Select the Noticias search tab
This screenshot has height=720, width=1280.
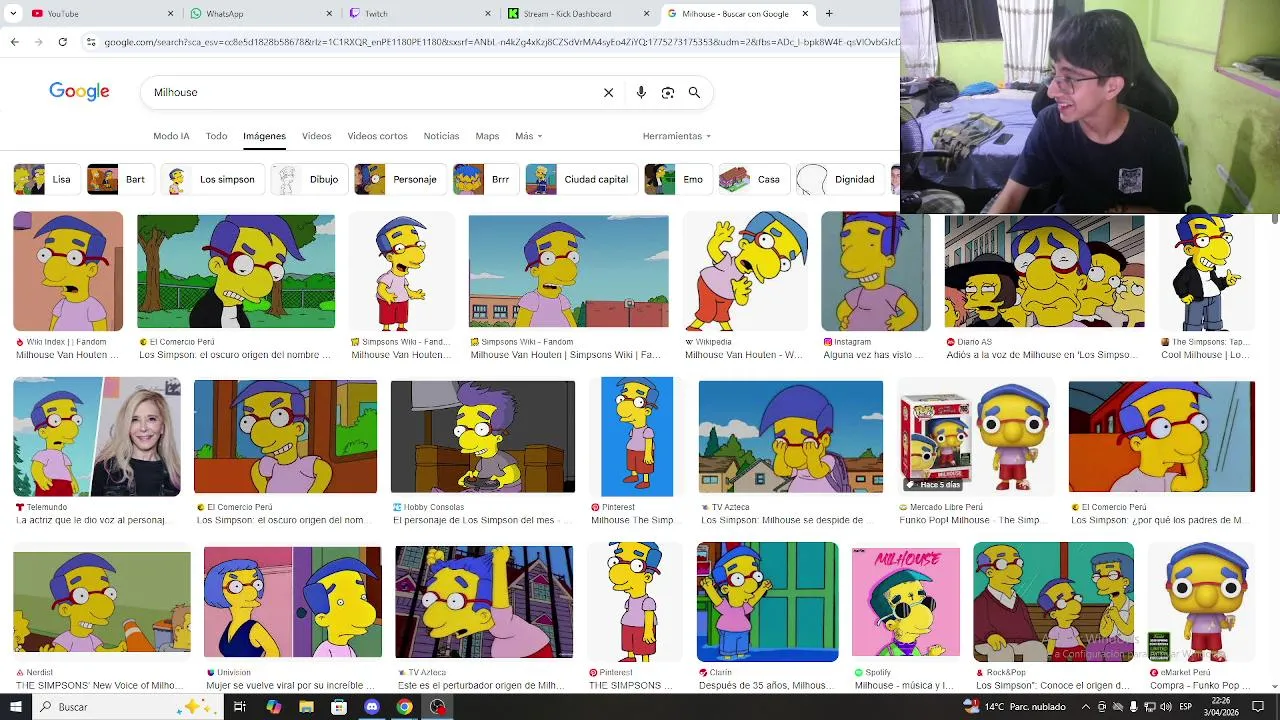point(441,136)
